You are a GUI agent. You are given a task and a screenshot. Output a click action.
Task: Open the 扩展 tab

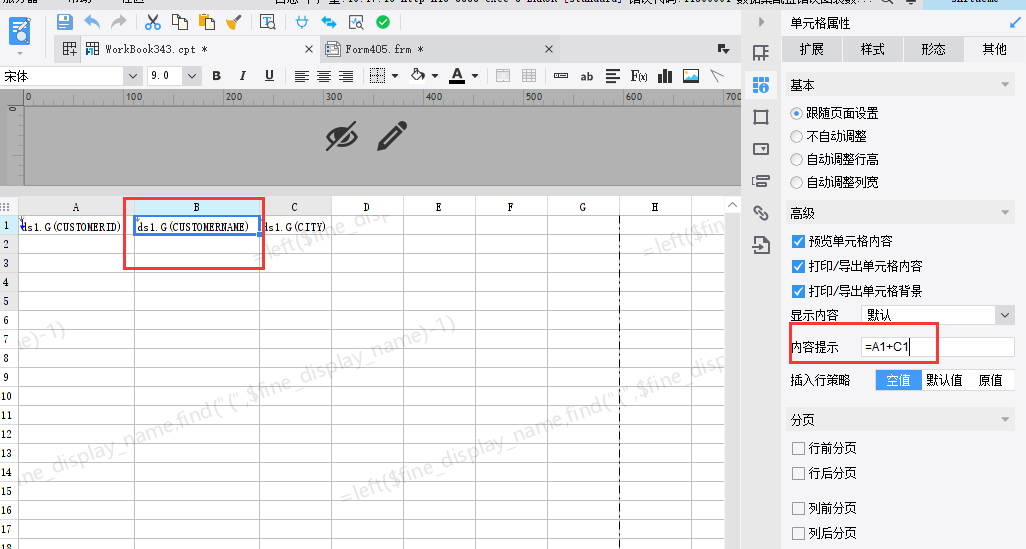coord(811,49)
